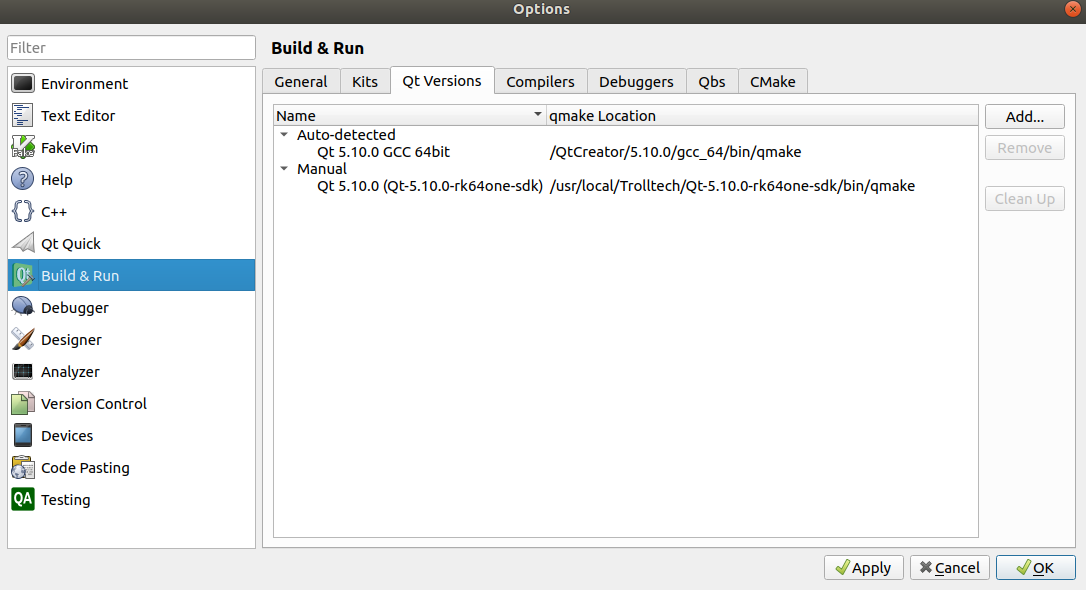Select the Manual group label
This screenshot has height=590, width=1086.
(321, 168)
